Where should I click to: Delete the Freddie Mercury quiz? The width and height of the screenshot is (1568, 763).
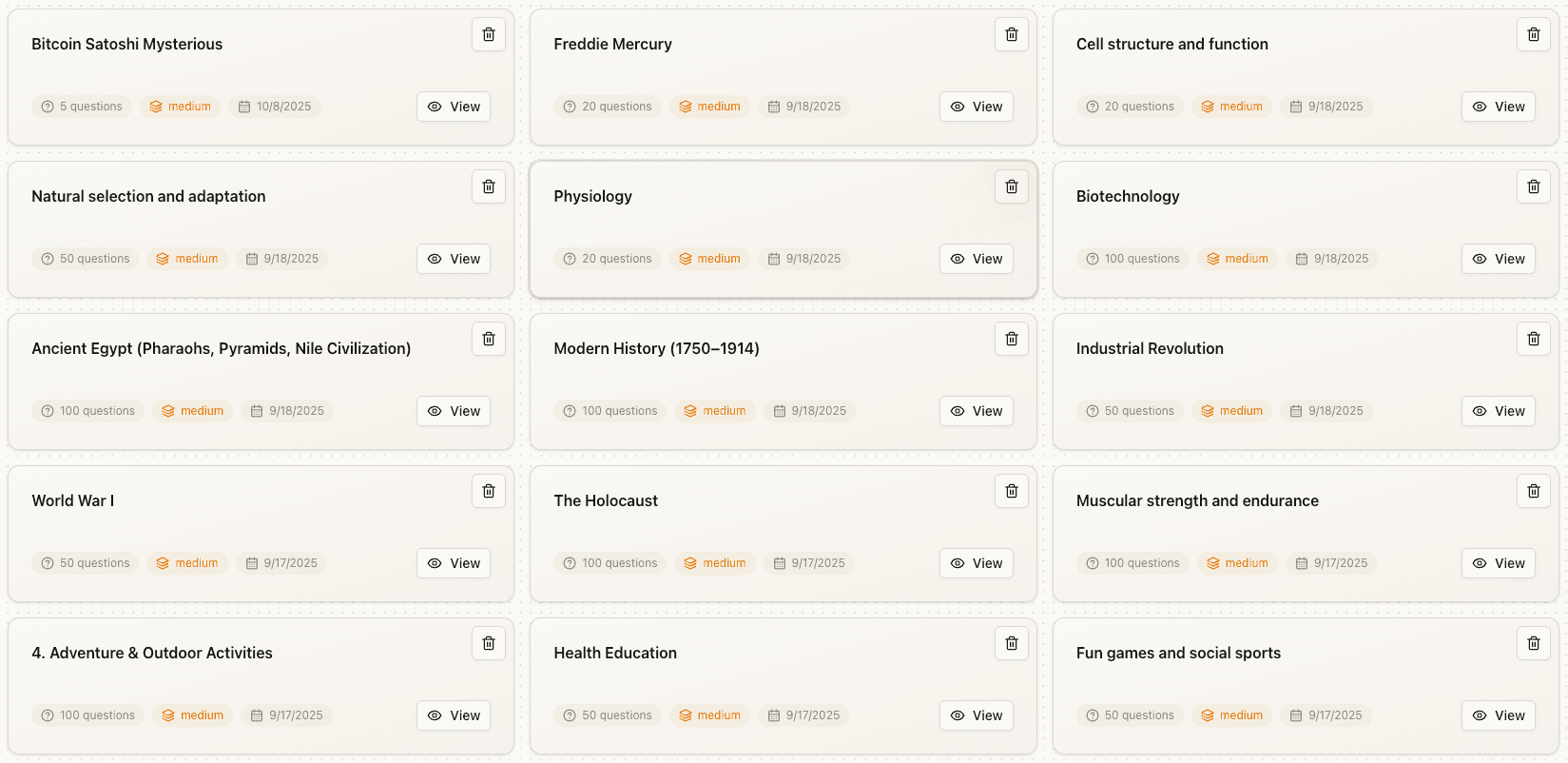click(1011, 34)
